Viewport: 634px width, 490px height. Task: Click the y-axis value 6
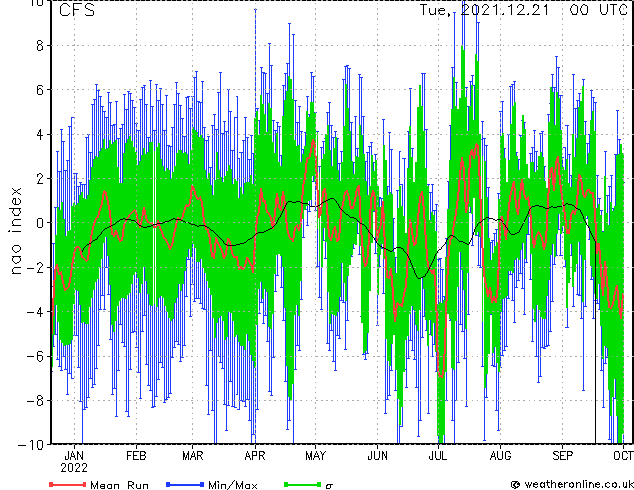pos(40,90)
